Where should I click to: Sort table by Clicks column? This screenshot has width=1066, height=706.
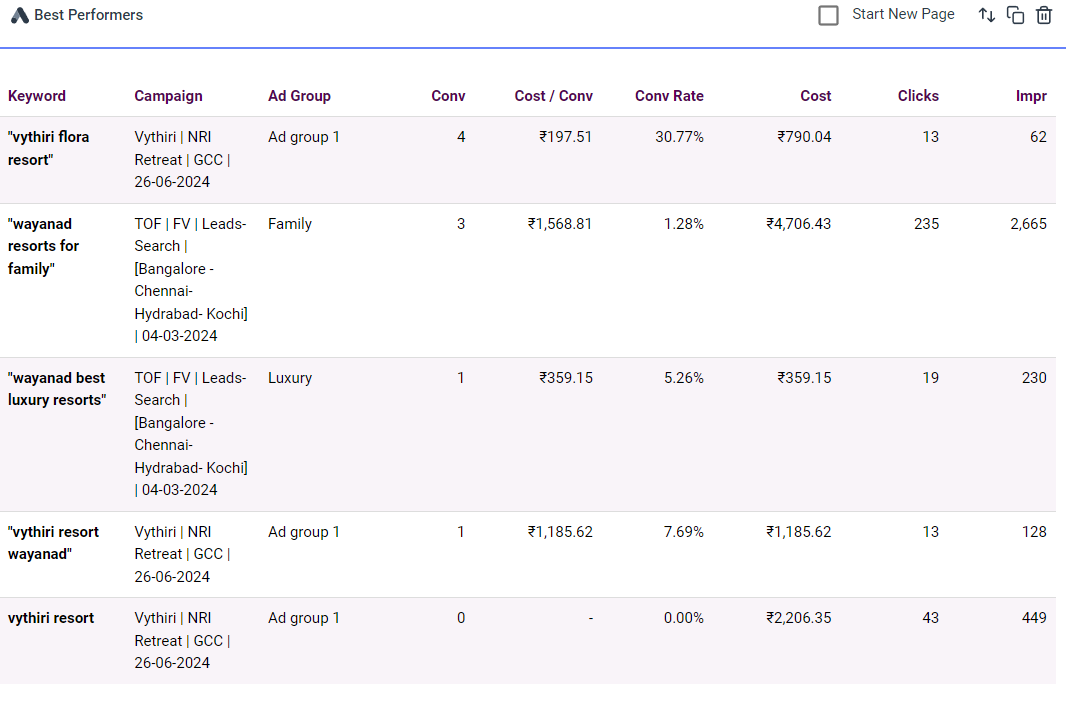[918, 96]
